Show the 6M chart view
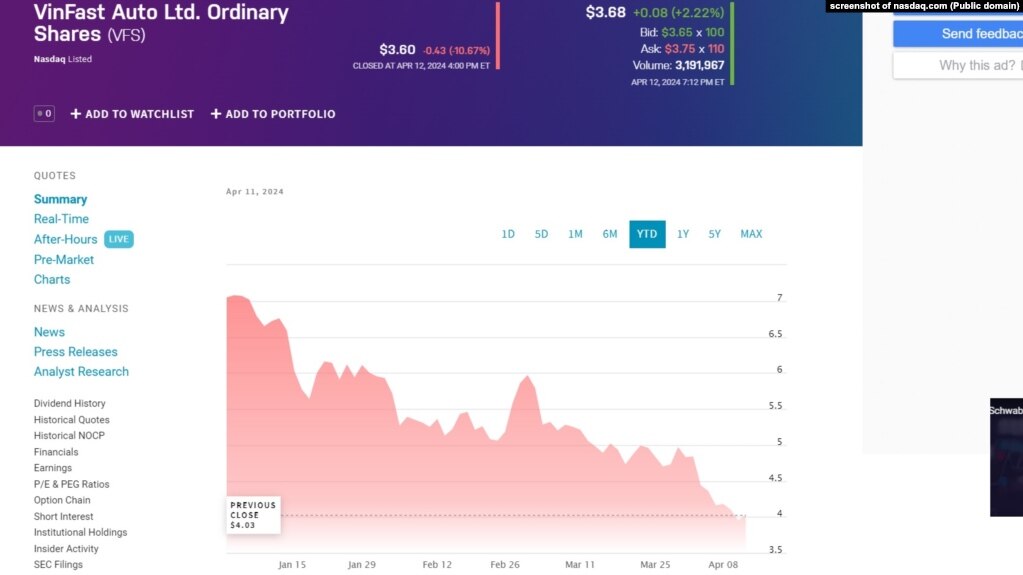Viewport: 1023px width, 575px height. 610,234
